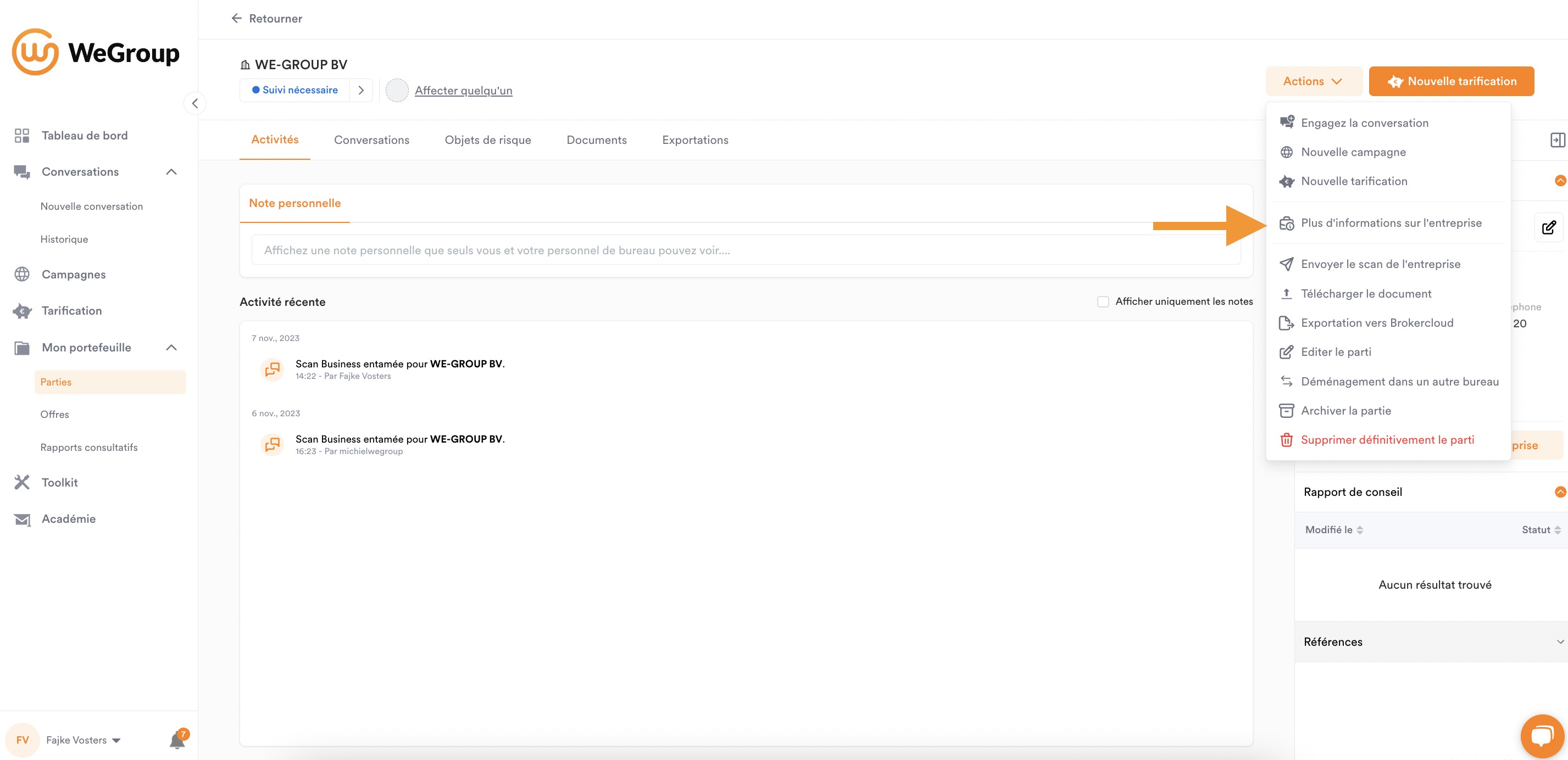The height and width of the screenshot is (760, 1568).
Task: Click the Campagnes globe icon in sidebar
Action: coord(22,275)
